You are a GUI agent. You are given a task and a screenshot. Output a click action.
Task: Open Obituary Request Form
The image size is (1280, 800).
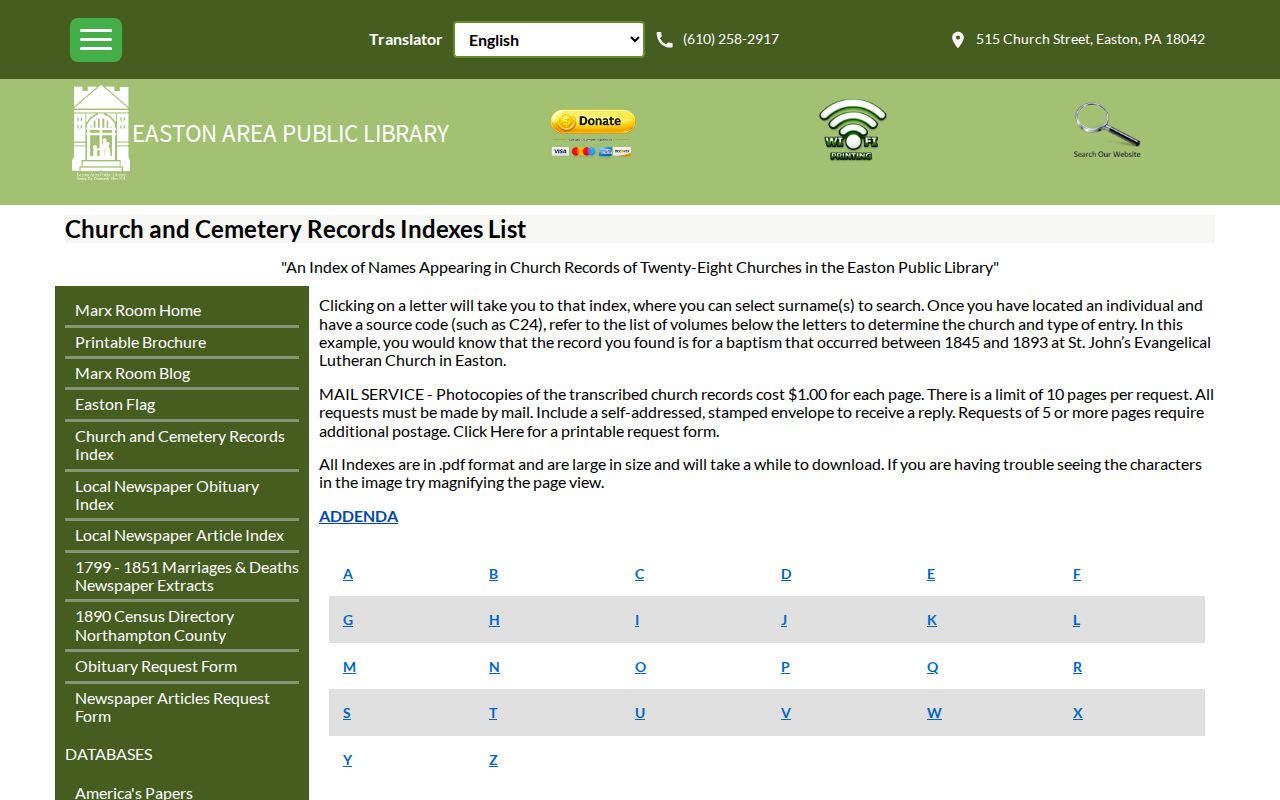(156, 667)
